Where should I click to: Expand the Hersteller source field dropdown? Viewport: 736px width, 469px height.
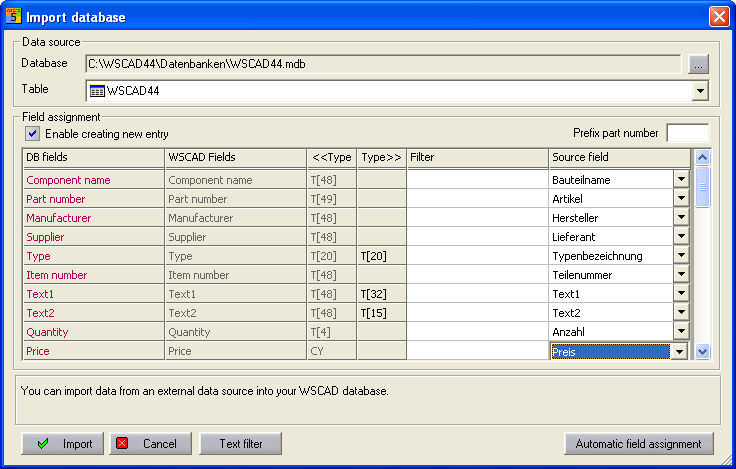click(x=681, y=217)
